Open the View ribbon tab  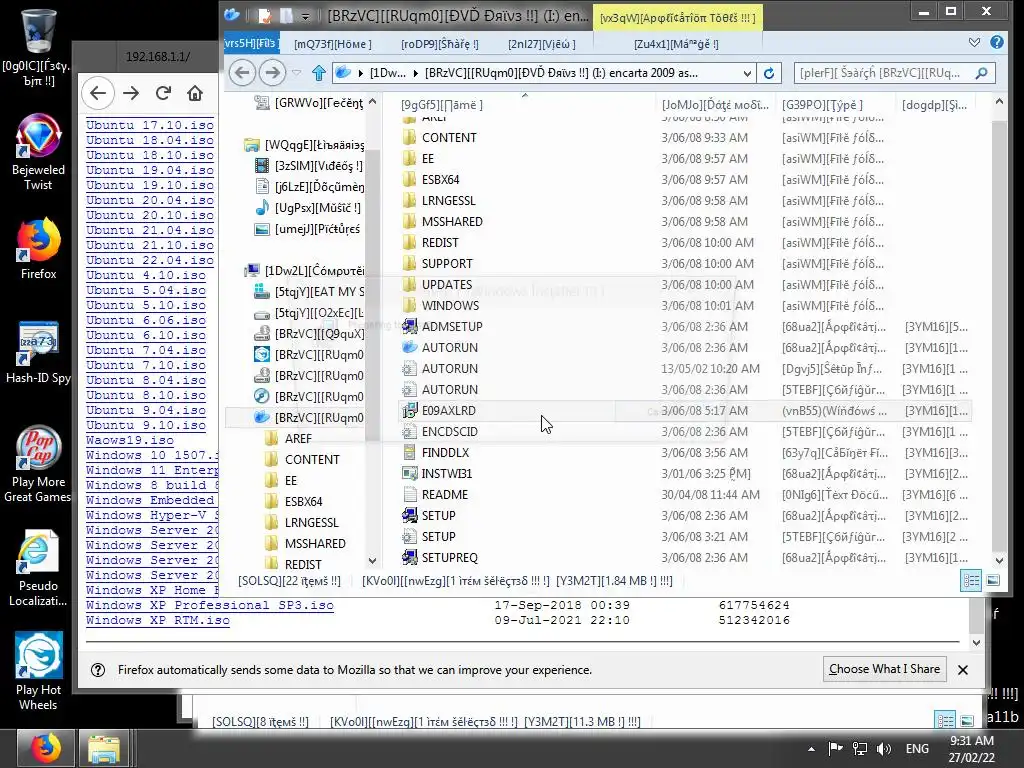coord(542,44)
